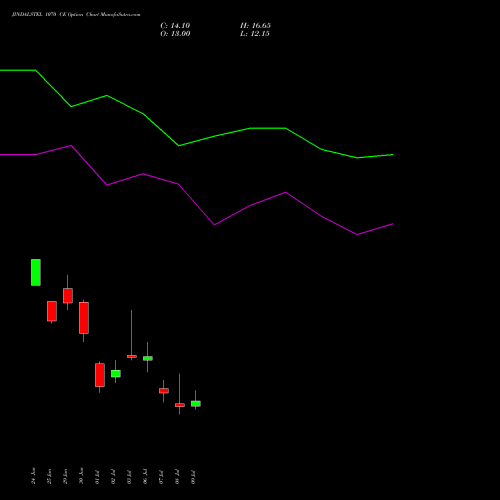Click the tall green 24 Jun candlestick
This screenshot has width=500, height=500.
coord(36,272)
